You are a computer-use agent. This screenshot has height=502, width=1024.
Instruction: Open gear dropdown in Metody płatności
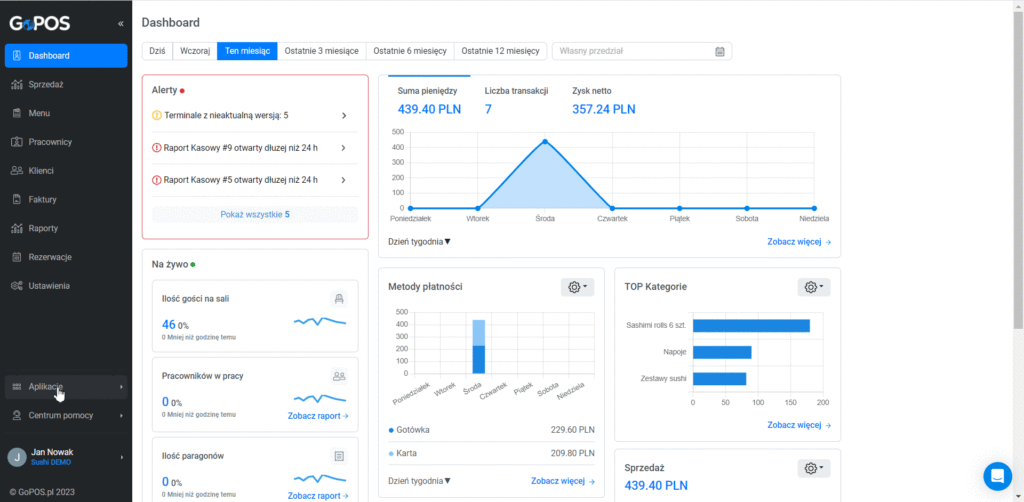[x=577, y=287]
